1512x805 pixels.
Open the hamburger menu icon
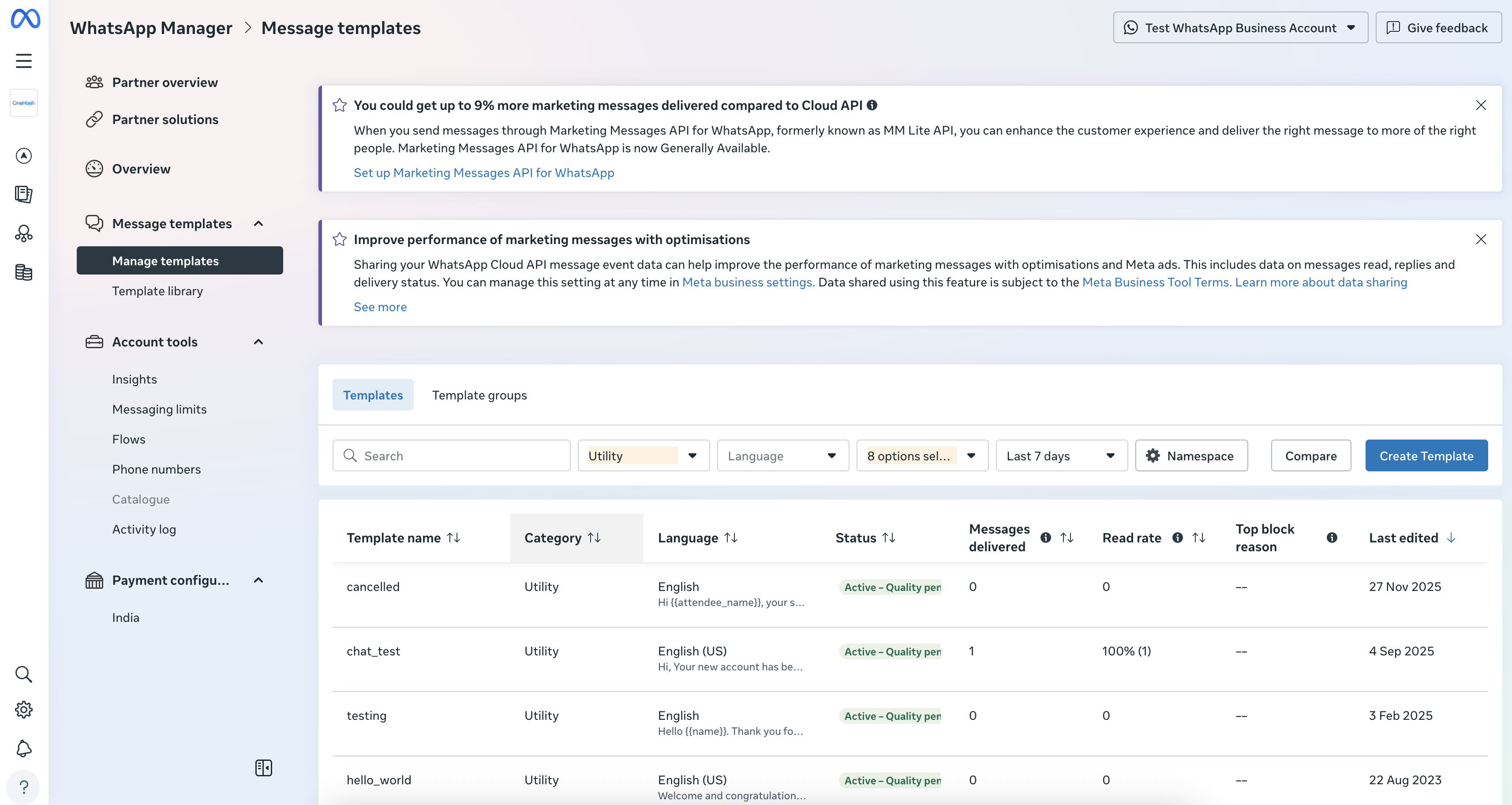[x=23, y=60]
